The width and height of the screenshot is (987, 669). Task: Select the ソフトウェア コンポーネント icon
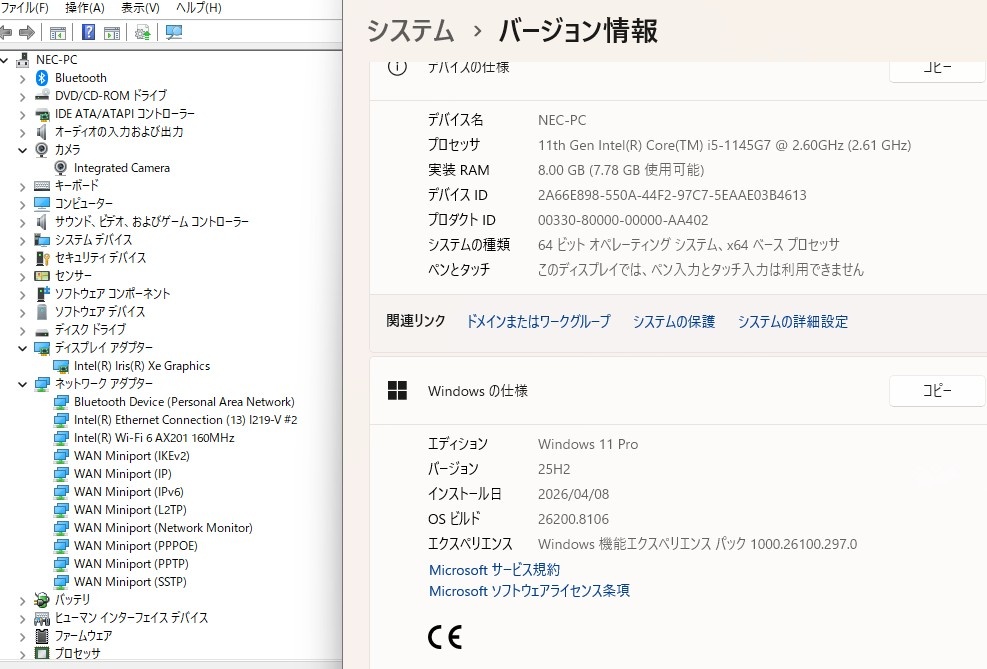tap(42, 294)
